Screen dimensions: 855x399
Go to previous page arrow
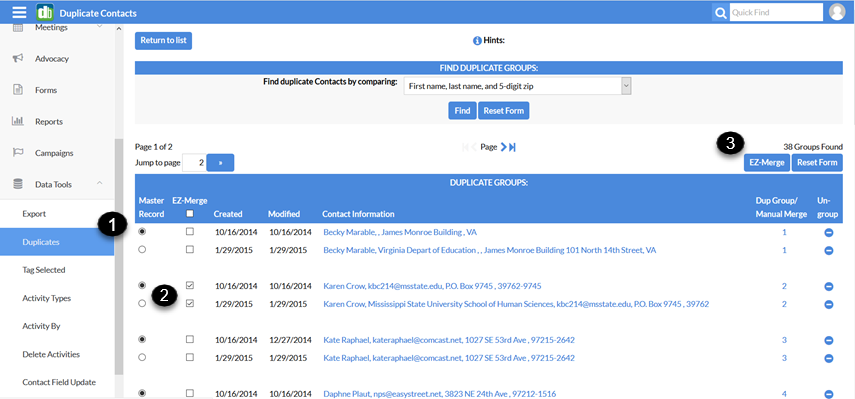[x=474, y=147]
